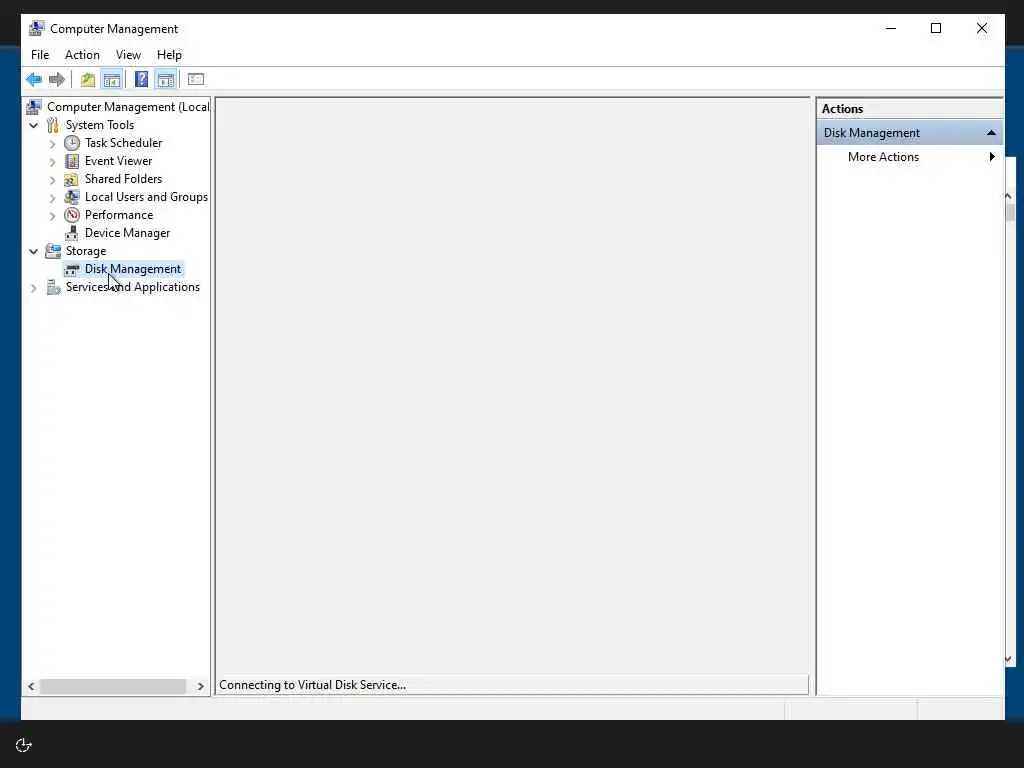The image size is (1024, 768).
Task: Close the Computer Management window
Action: pos(982,28)
